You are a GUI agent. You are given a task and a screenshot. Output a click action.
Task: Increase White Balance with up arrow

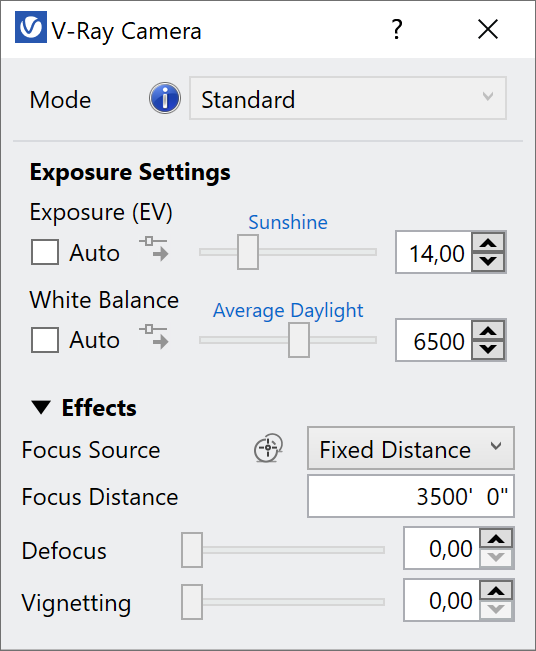488,330
